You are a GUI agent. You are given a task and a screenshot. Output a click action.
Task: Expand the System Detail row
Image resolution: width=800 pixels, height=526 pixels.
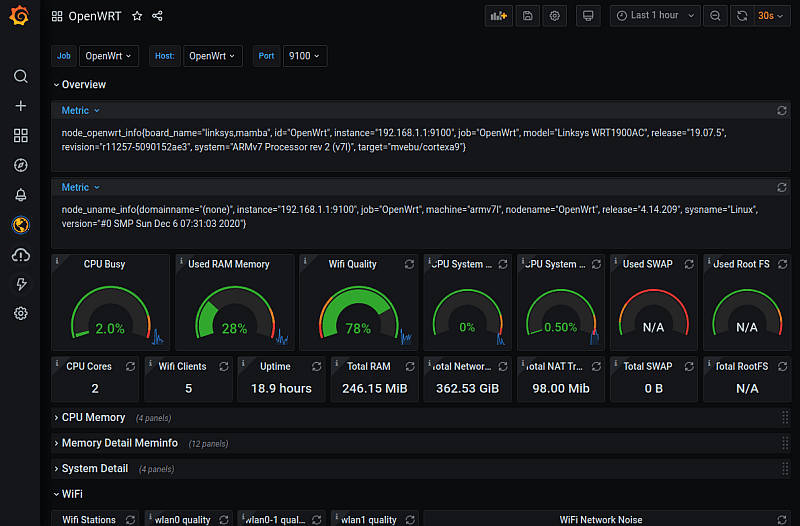[x=94, y=468]
